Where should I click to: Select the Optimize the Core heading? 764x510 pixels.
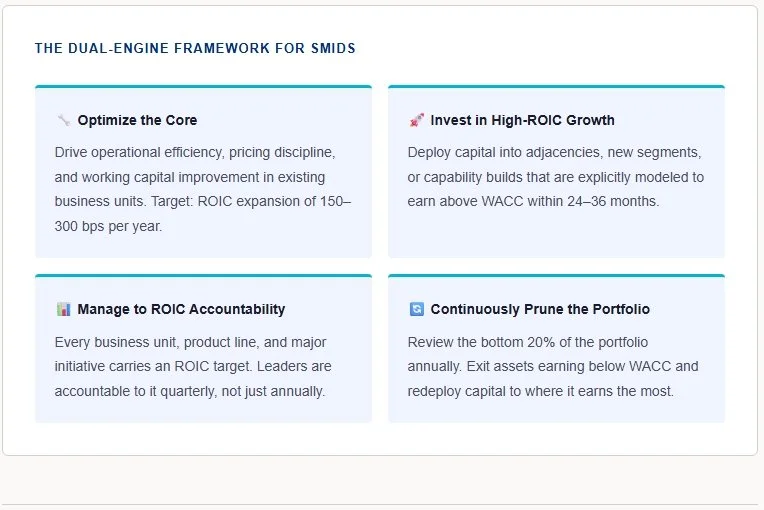tap(137, 120)
